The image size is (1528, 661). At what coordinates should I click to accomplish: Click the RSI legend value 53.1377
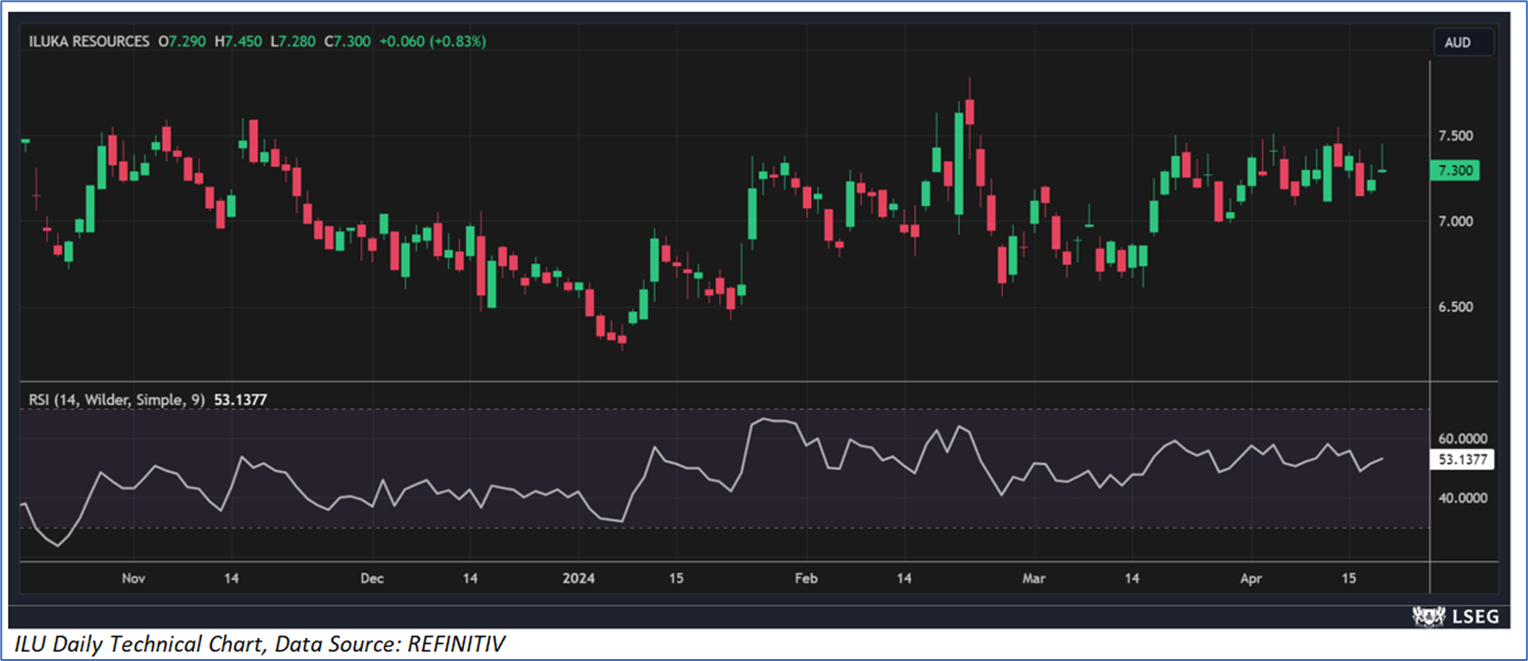(x=240, y=400)
